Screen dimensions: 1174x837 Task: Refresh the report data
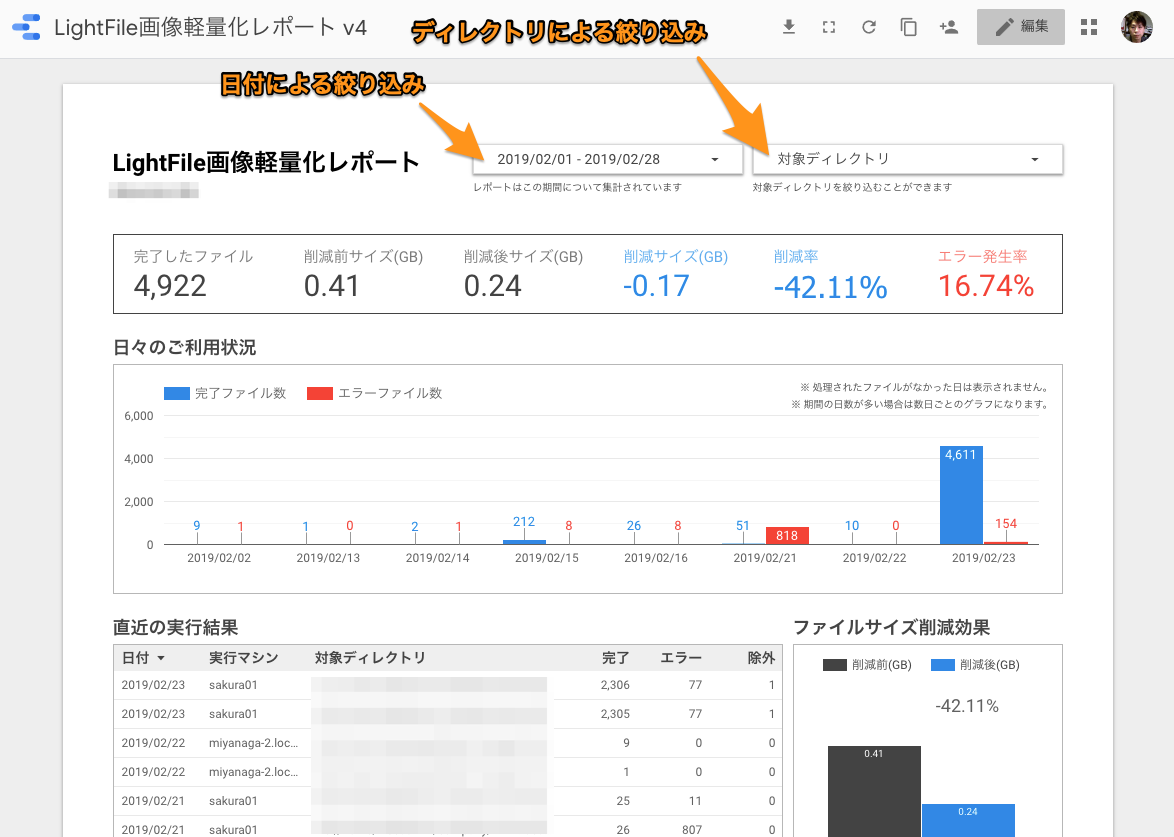coord(869,28)
